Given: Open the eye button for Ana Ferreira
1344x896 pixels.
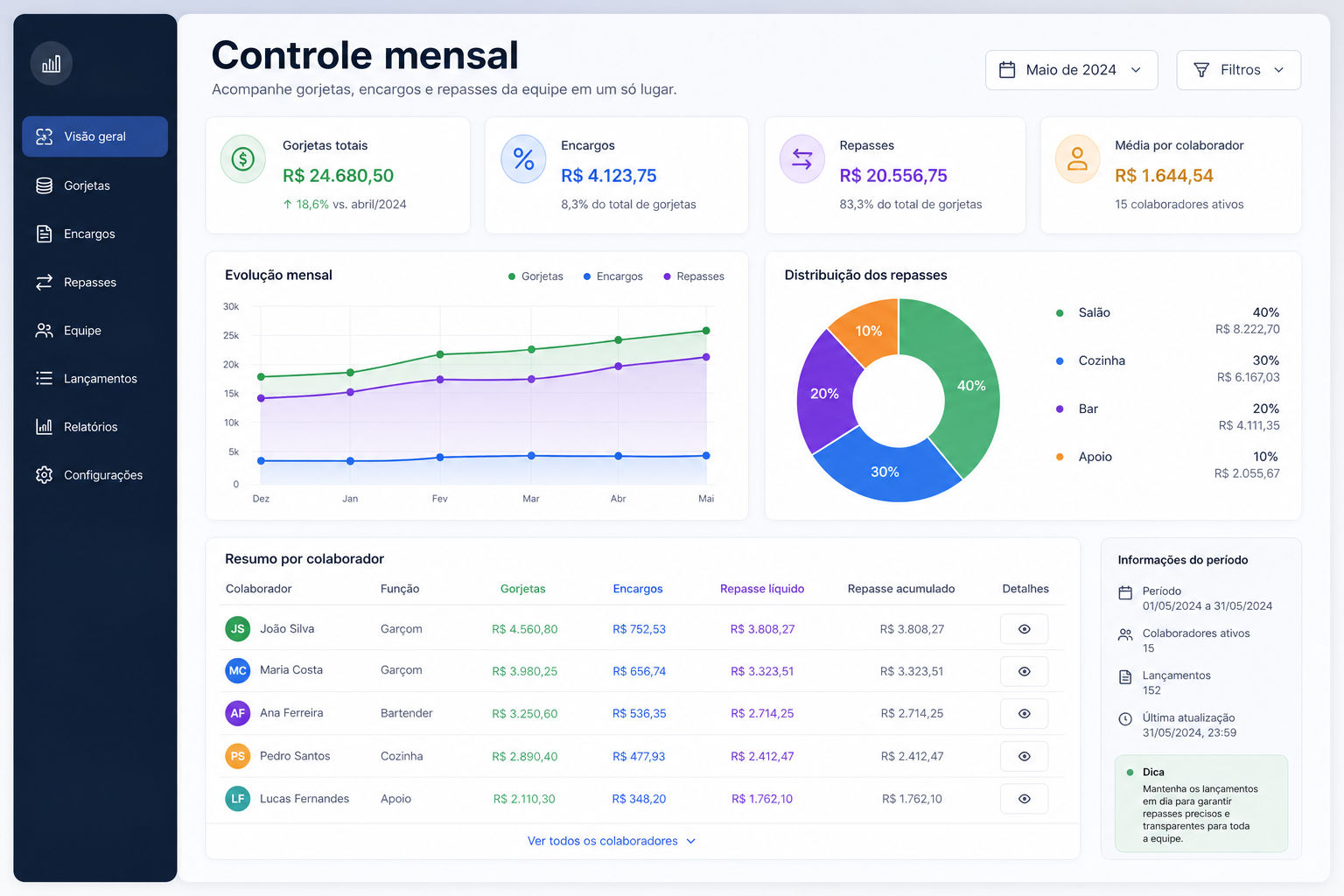Looking at the screenshot, I should tap(1024, 713).
